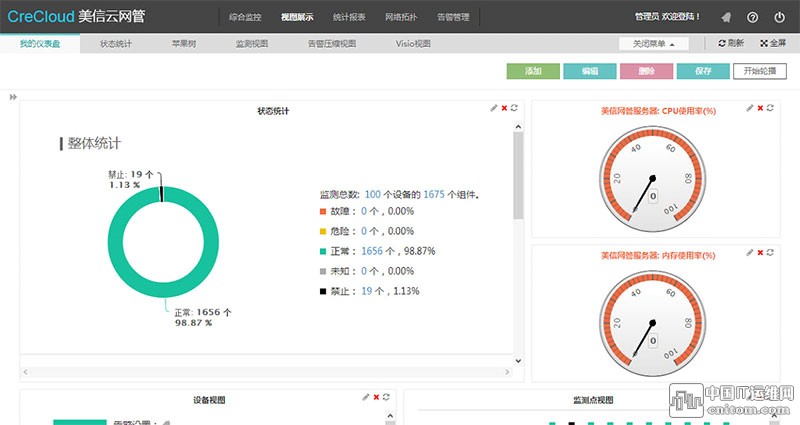
Task: Open the 关闭菜单 dropdown
Action: (659, 44)
